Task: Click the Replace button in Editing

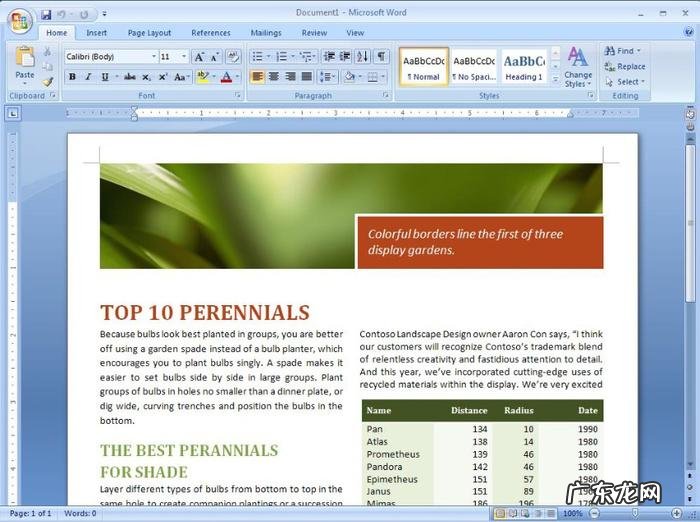Action: (624, 66)
